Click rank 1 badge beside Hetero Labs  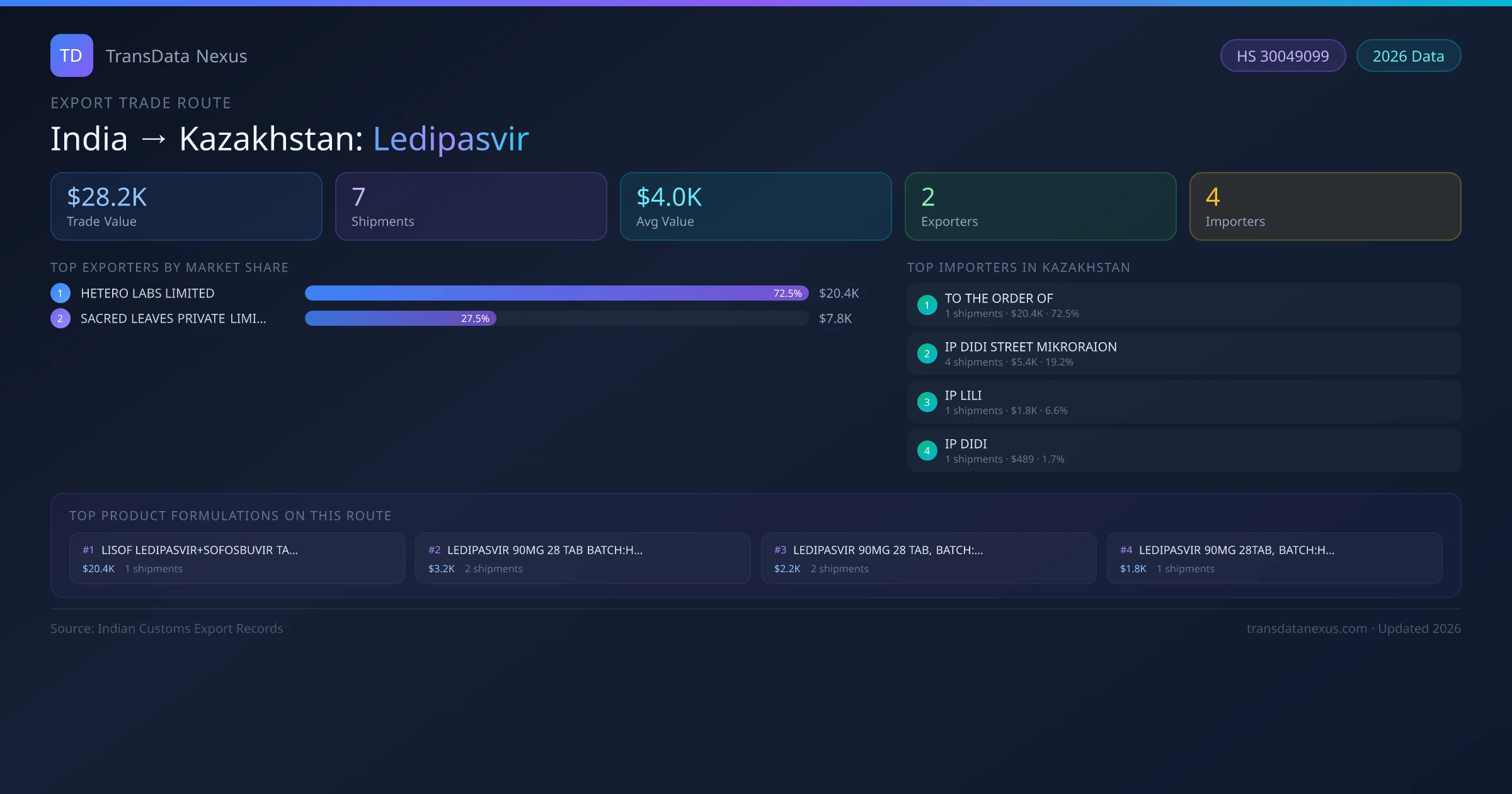[x=60, y=293]
